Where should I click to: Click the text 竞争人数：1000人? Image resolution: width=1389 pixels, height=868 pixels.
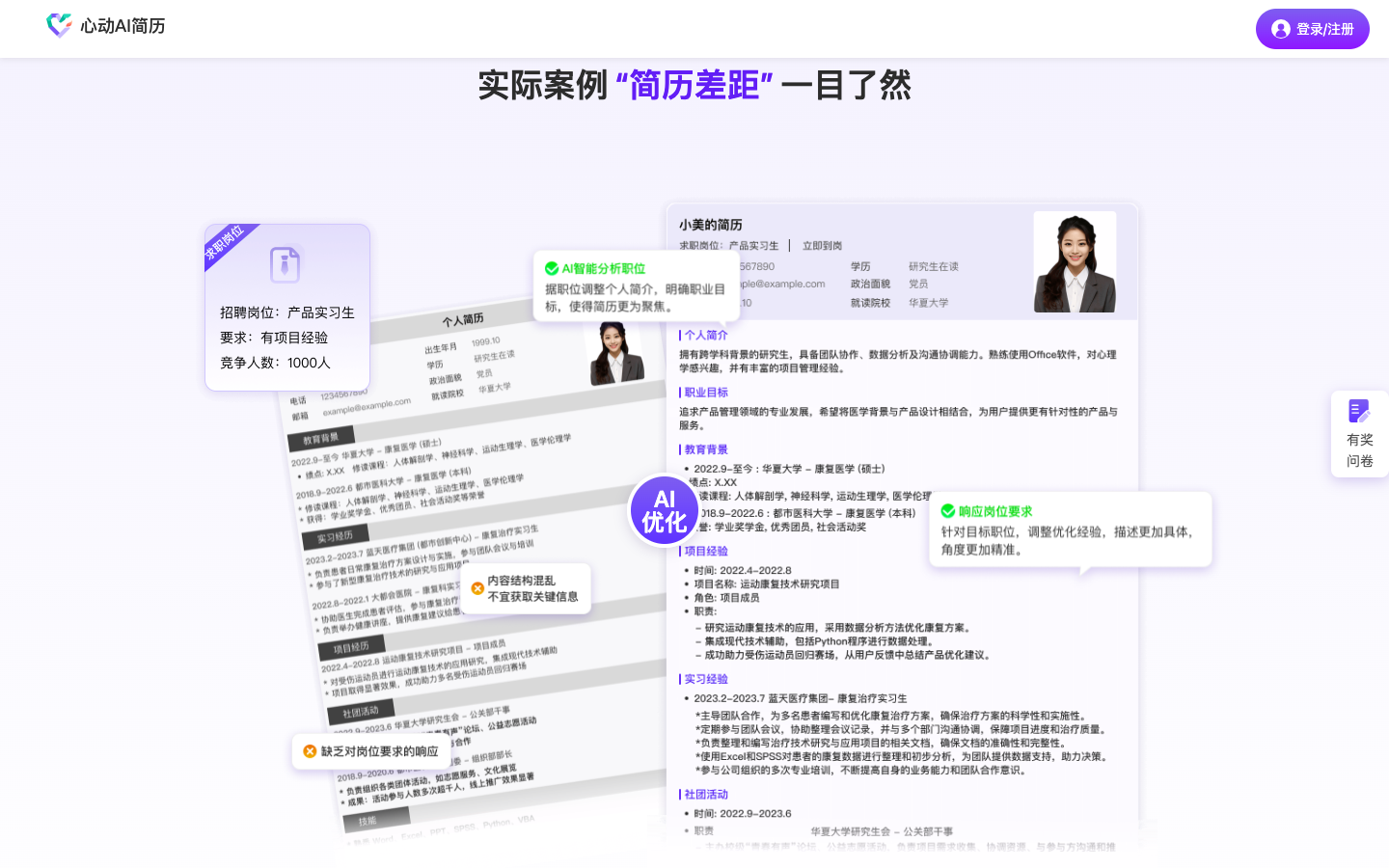pos(275,363)
